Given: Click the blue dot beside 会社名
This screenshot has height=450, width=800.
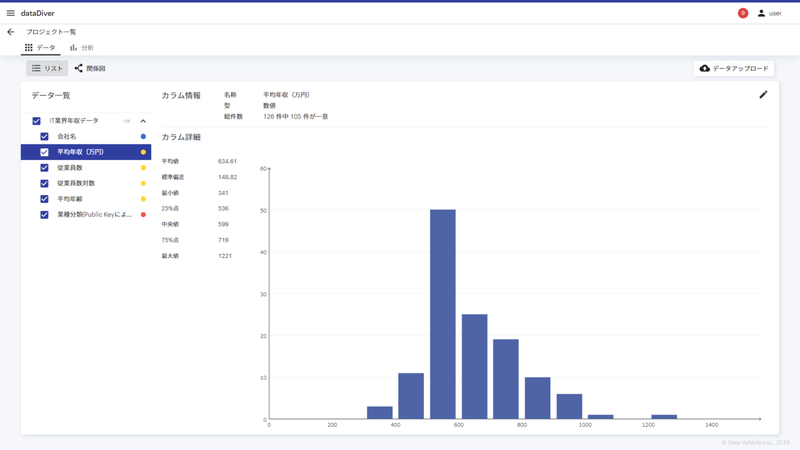Looking at the screenshot, I should coord(143,136).
